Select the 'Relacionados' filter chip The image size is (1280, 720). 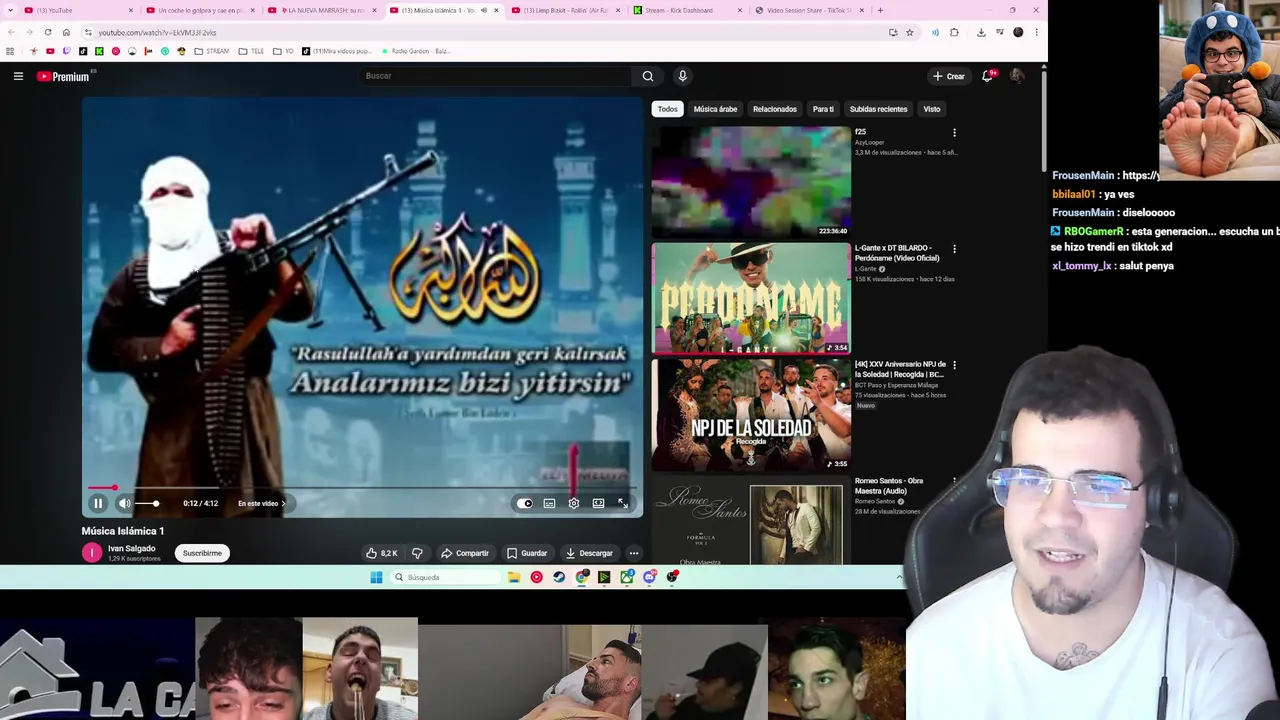(x=775, y=109)
